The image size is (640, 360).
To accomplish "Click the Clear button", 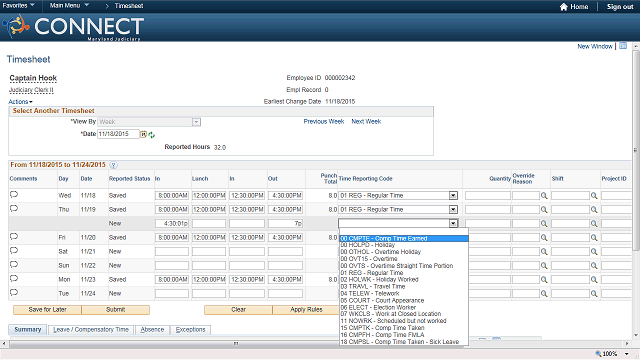I will (238, 310).
